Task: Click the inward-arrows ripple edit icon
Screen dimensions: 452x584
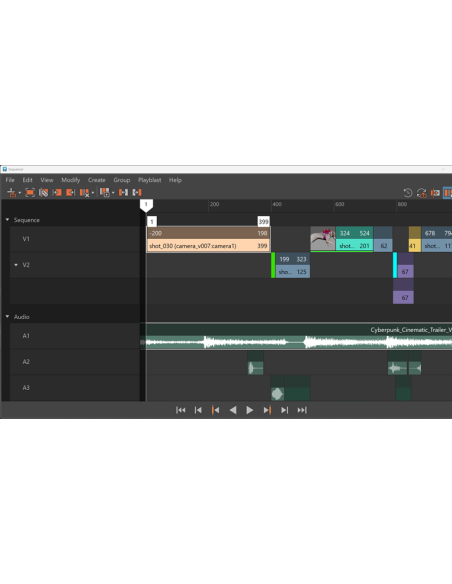Action: 123,193
